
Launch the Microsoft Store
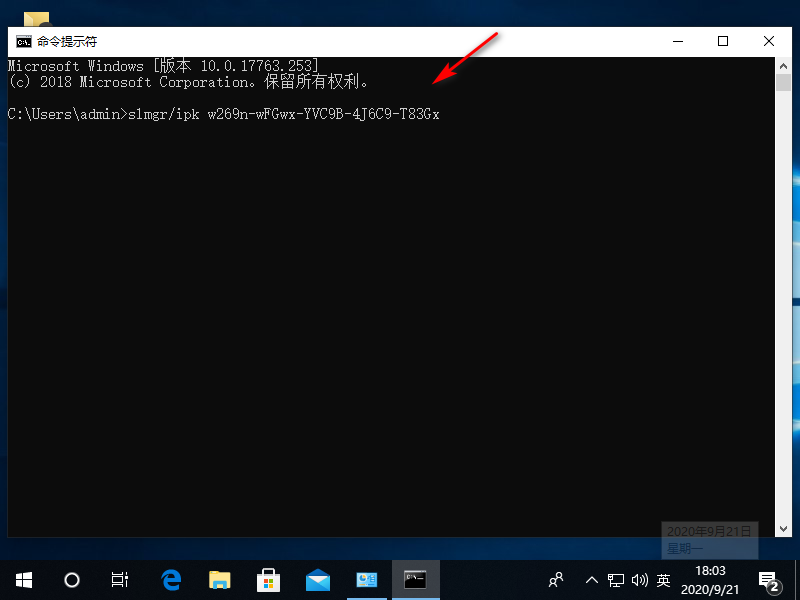(x=268, y=580)
